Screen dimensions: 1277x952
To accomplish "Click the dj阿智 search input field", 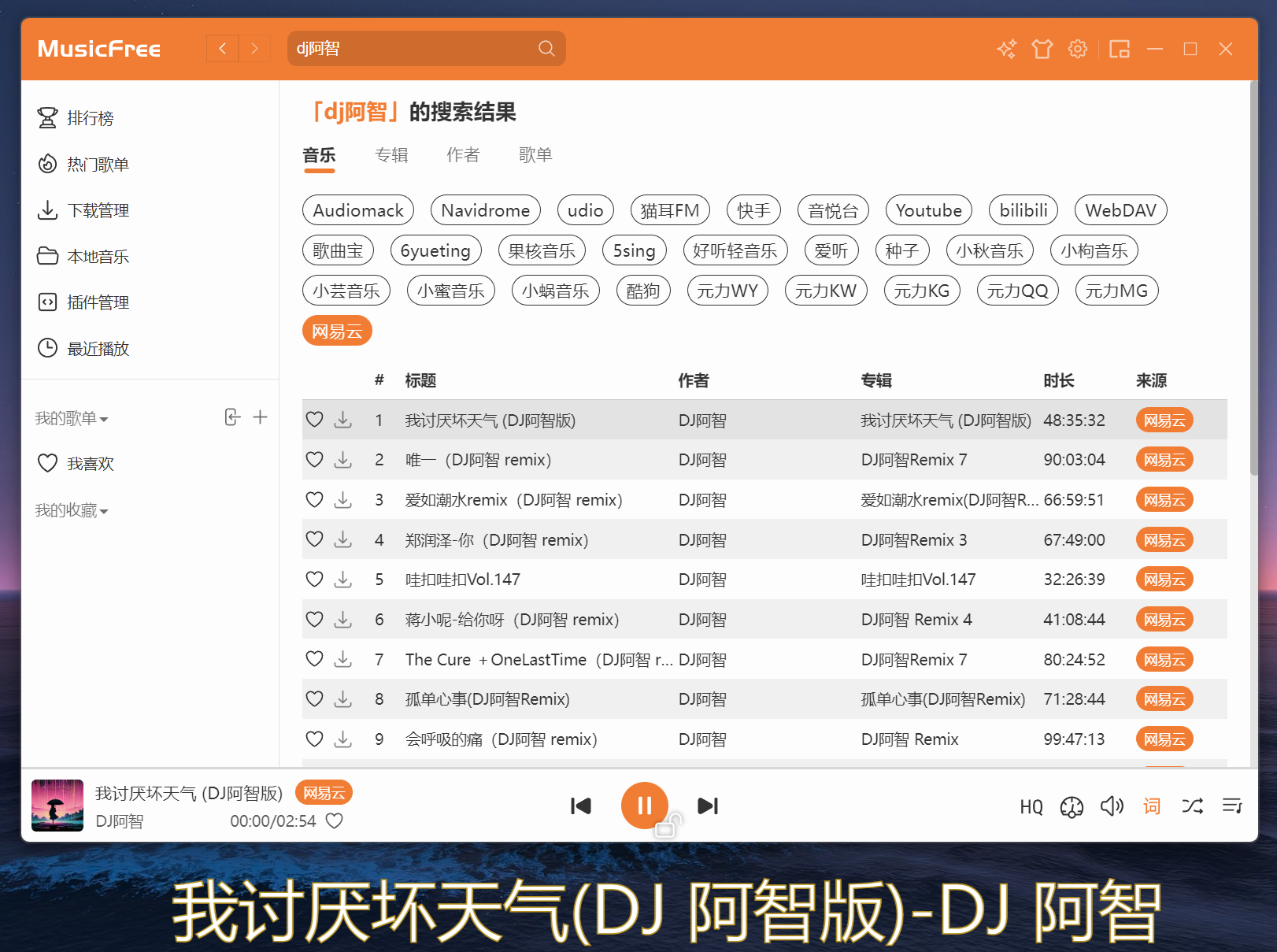I will pyautogui.click(x=409, y=48).
